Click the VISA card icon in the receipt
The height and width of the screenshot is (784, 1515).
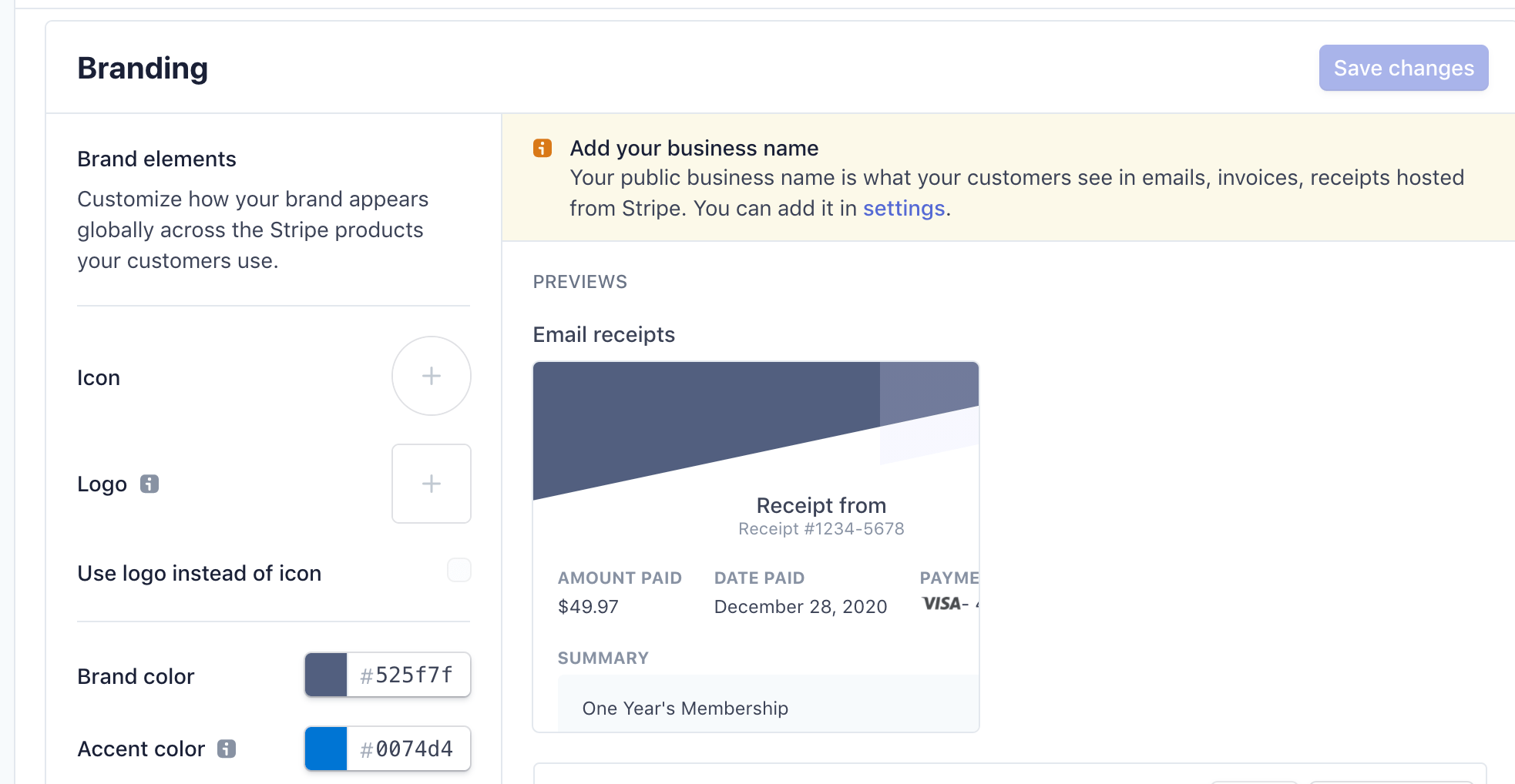tap(942, 604)
